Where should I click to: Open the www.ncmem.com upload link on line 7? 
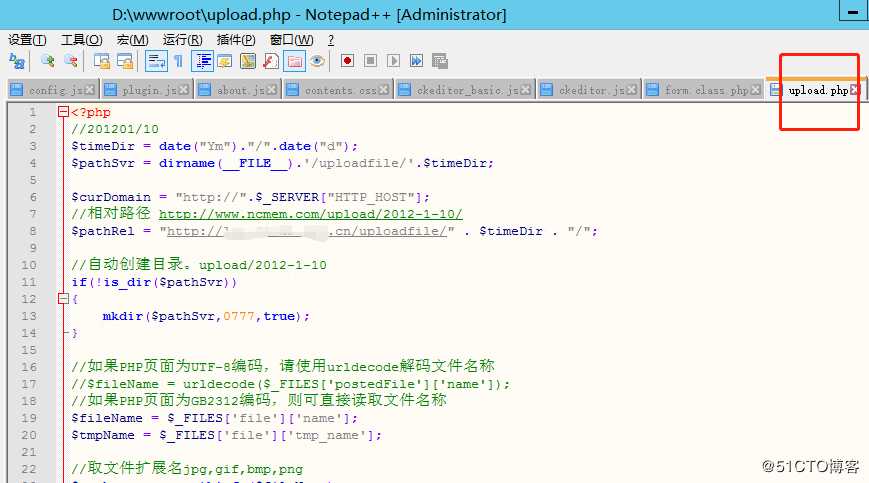[x=311, y=214]
